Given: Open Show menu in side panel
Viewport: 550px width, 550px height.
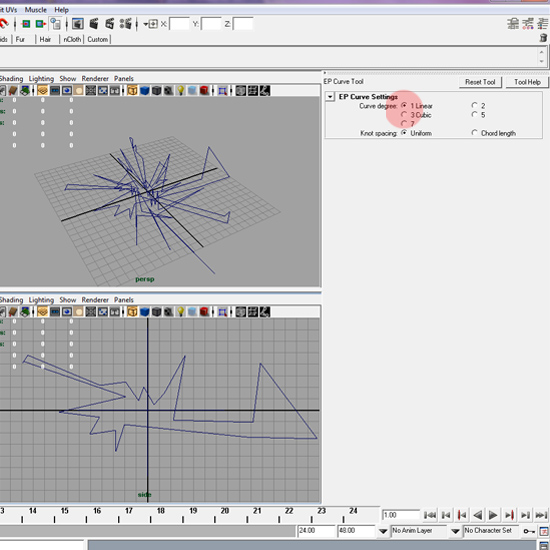Looking at the screenshot, I should [68, 300].
